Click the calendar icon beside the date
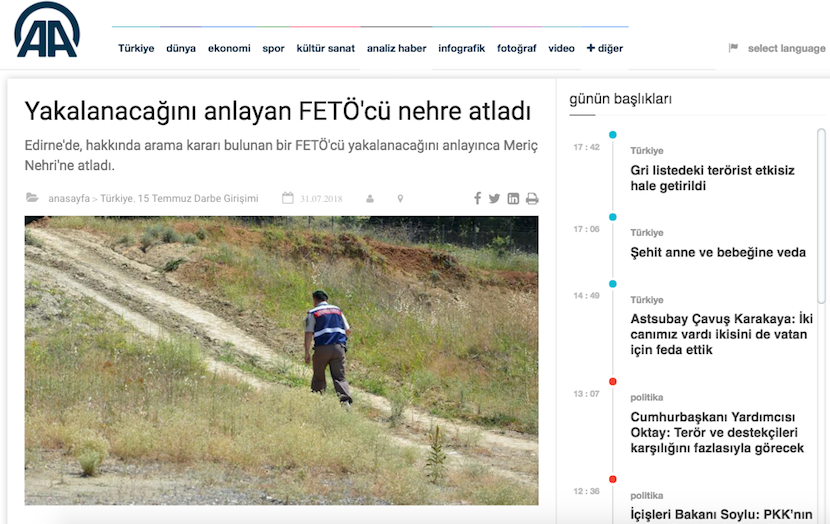830x524 pixels. click(x=287, y=198)
